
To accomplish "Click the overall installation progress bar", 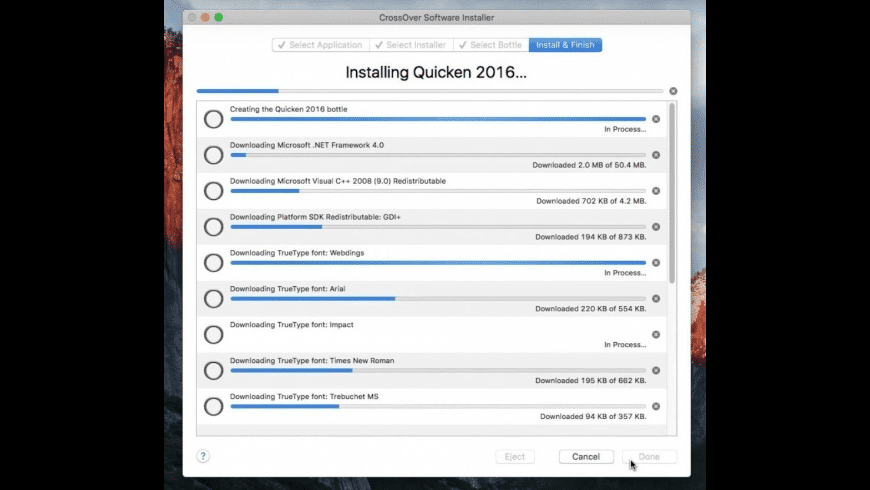I will coord(430,91).
